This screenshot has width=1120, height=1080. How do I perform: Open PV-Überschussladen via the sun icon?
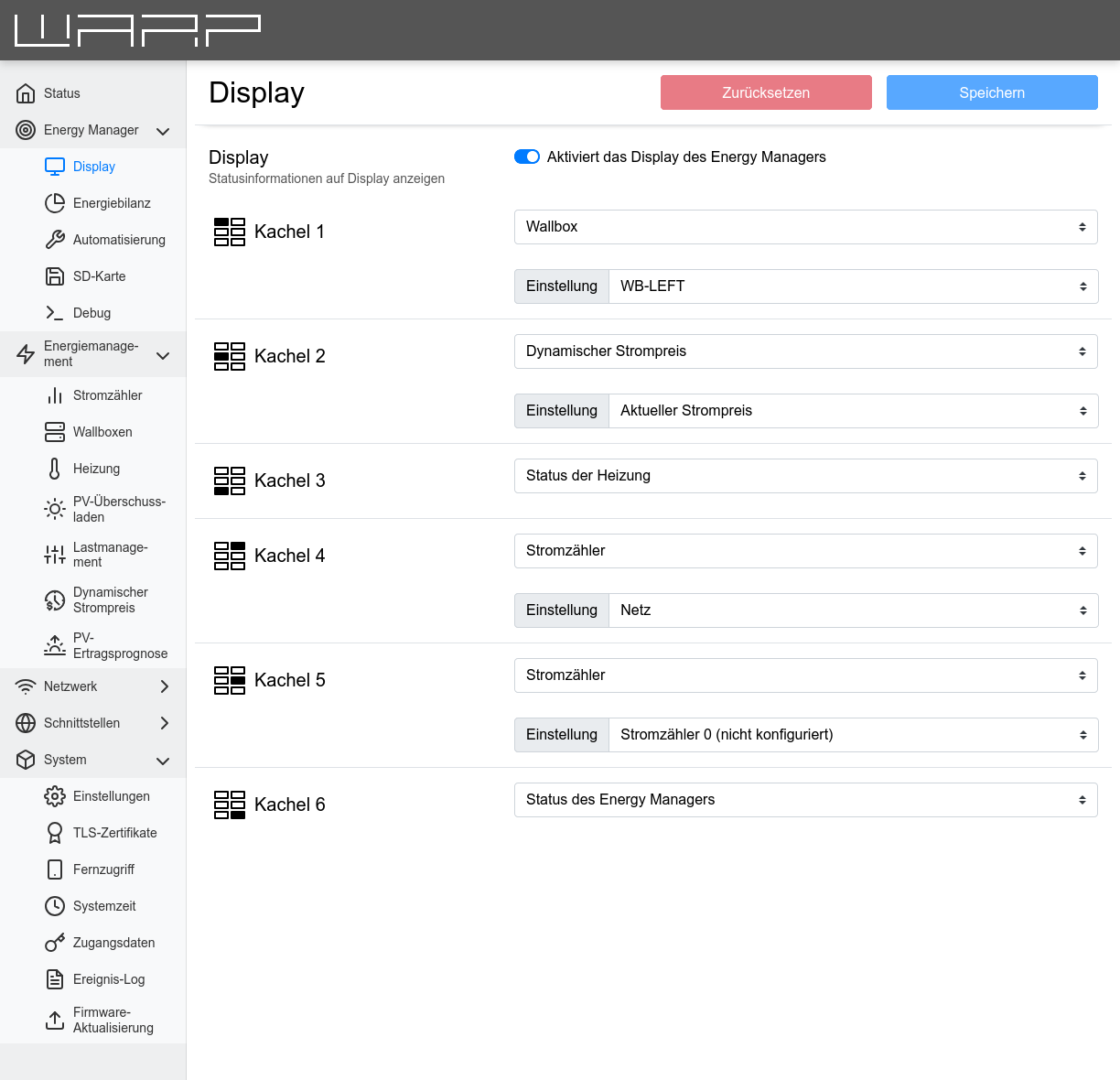55,509
